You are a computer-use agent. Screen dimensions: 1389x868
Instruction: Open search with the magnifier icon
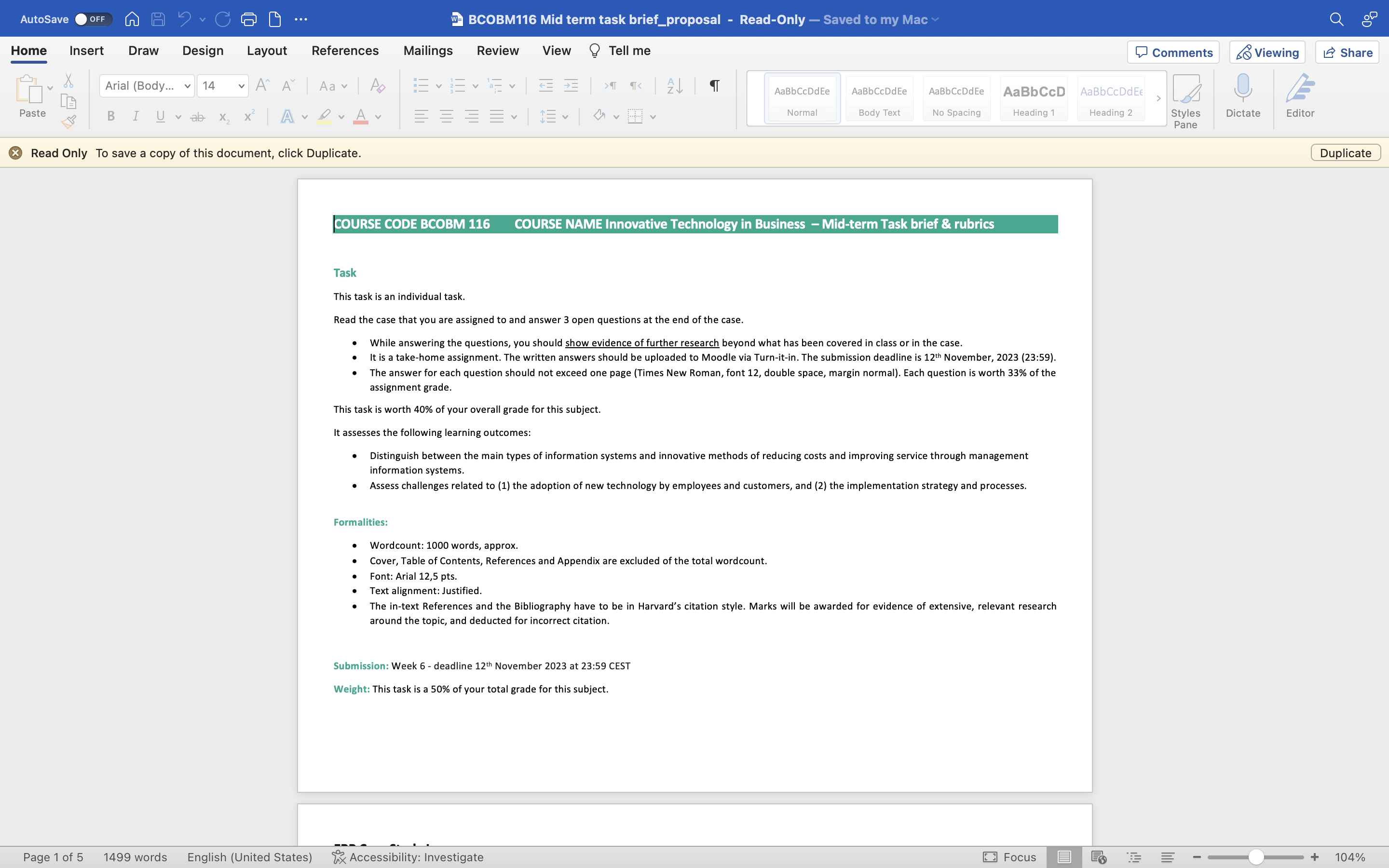click(x=1336, y=19)
